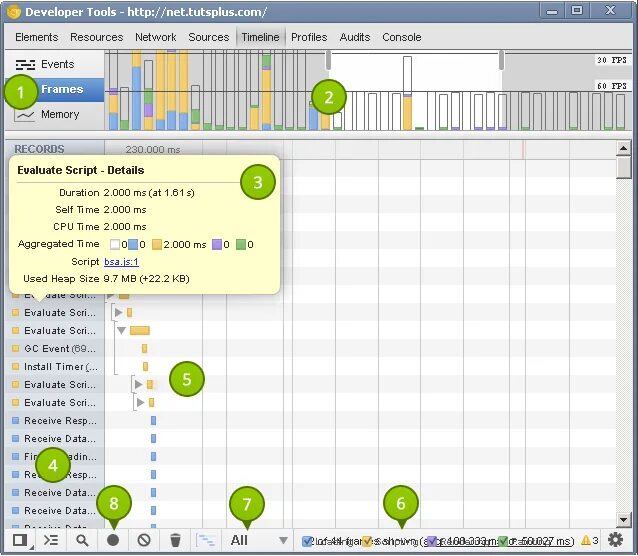
Task: Switch to the Network tab
Action: (155, 37)
